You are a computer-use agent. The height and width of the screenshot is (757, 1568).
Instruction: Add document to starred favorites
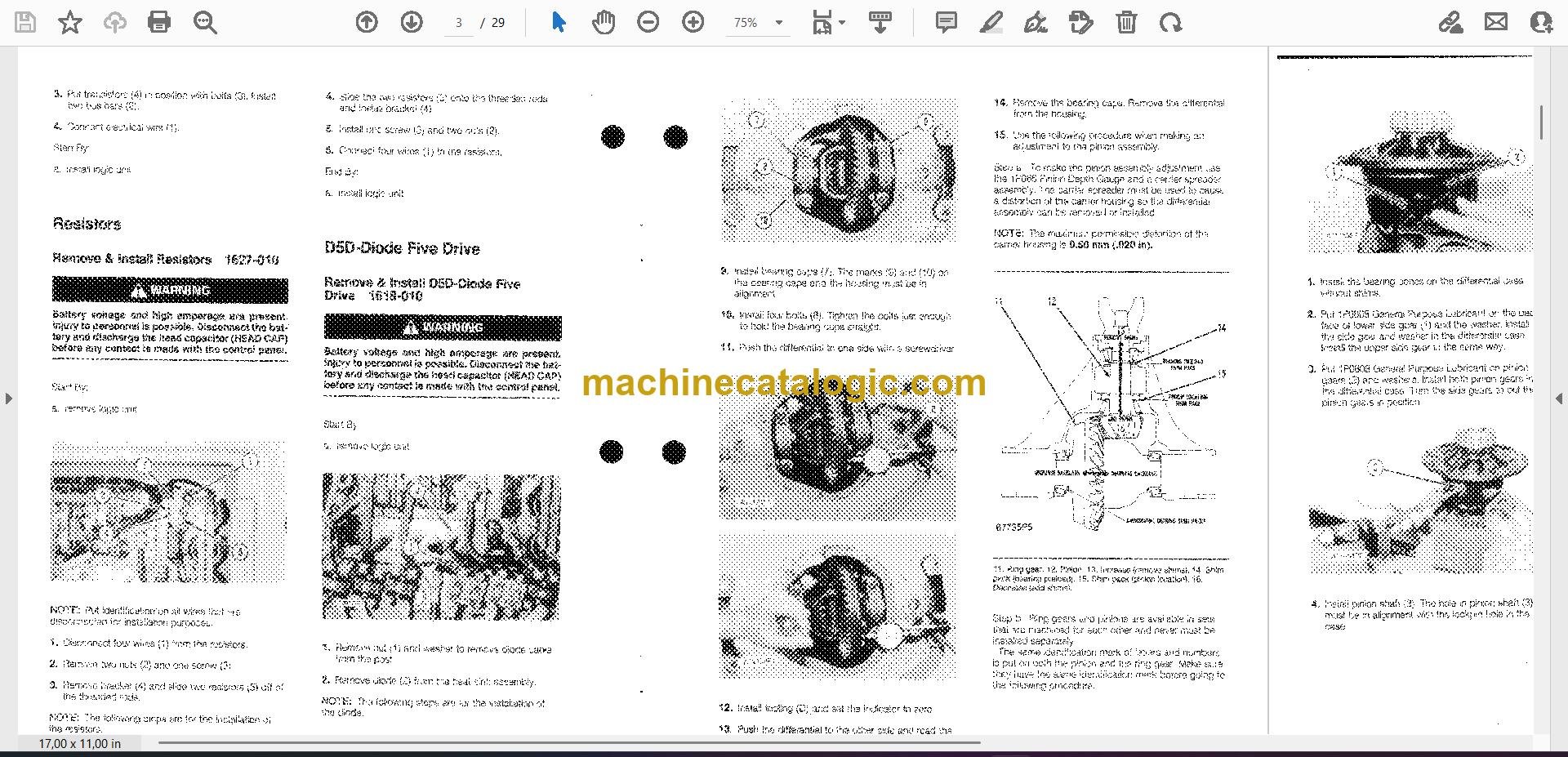[70, 23]
